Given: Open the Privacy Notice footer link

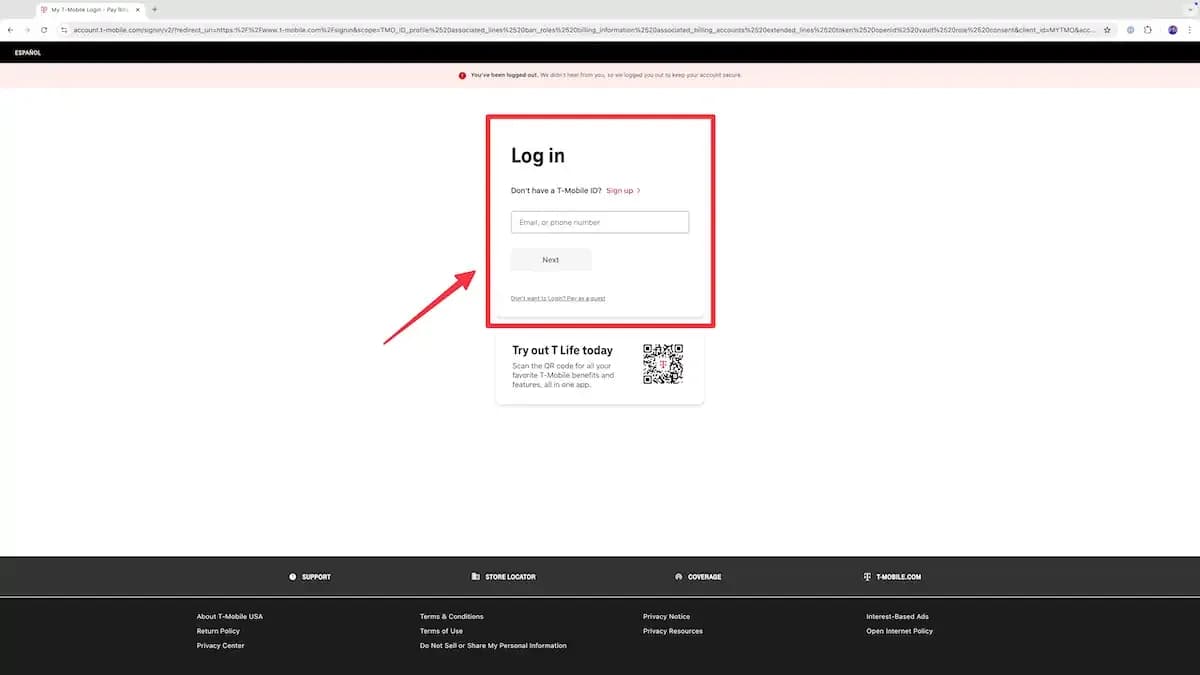Looking at the screenshot, I should [x=666, y=616].
